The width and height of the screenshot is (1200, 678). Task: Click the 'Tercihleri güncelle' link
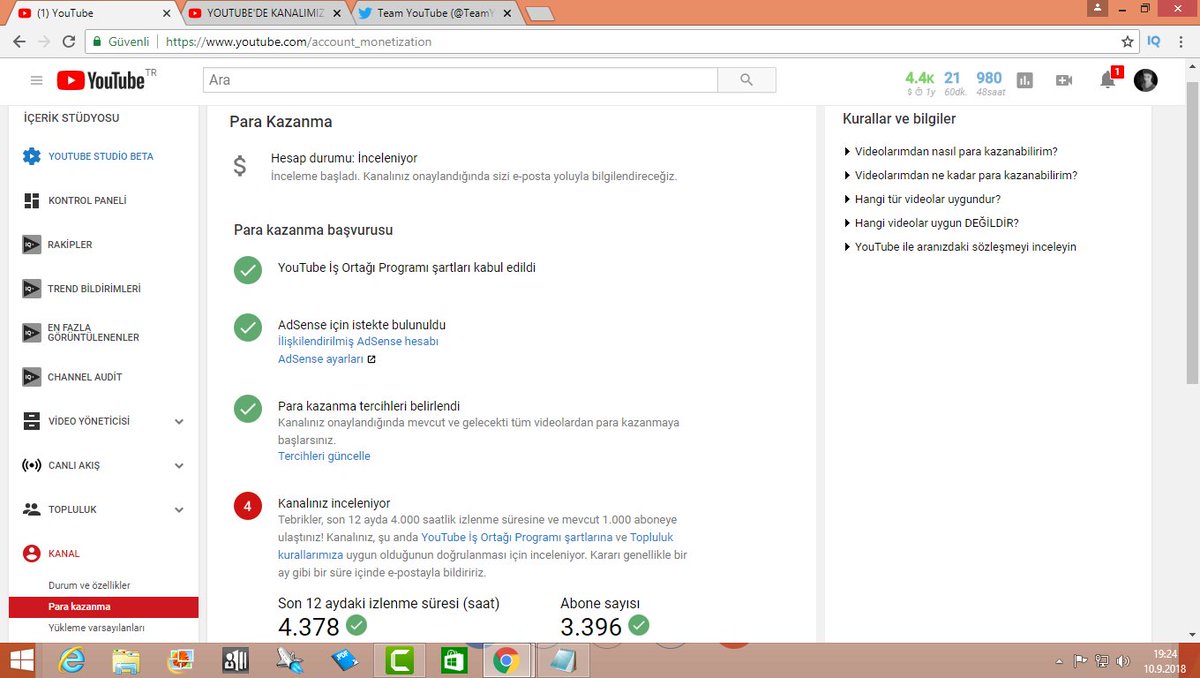324,456
